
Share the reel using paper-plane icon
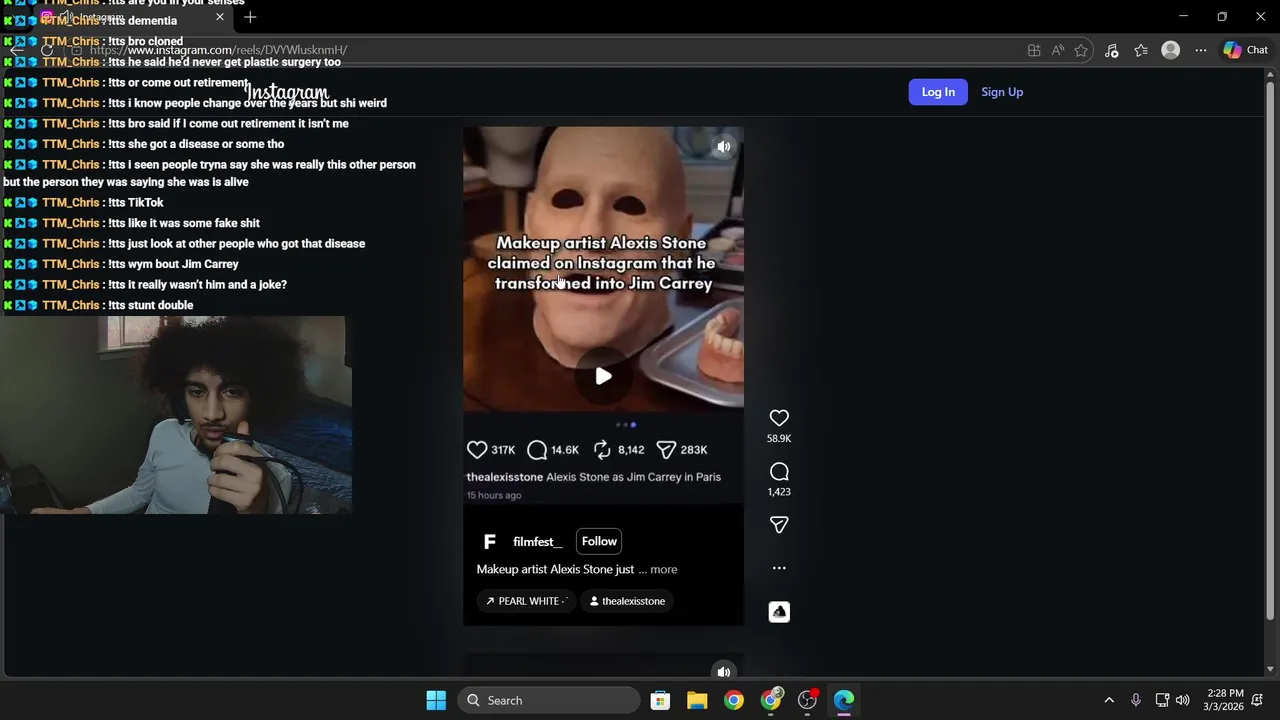pos(779,525)
